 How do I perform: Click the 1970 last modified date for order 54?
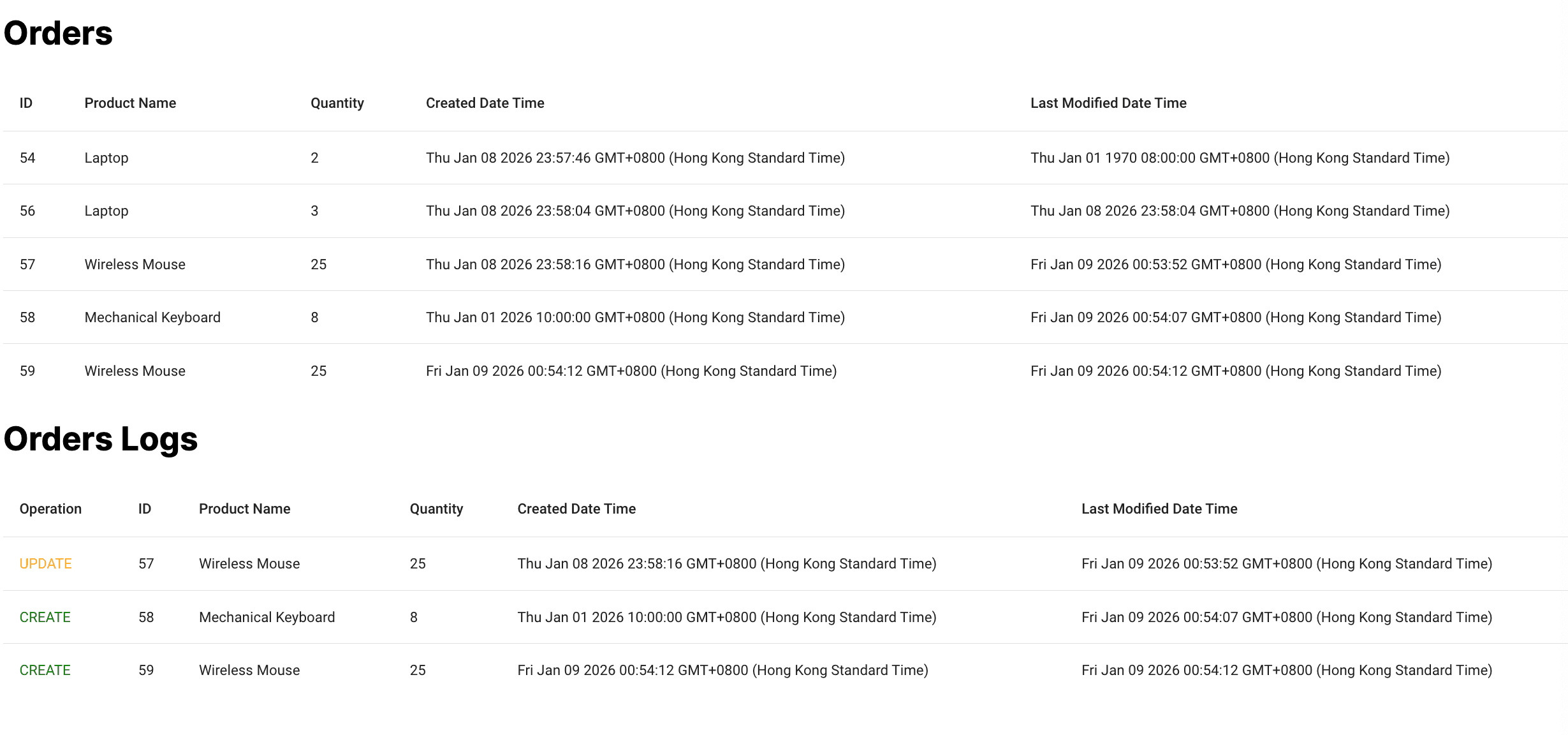coord(1240,158)
